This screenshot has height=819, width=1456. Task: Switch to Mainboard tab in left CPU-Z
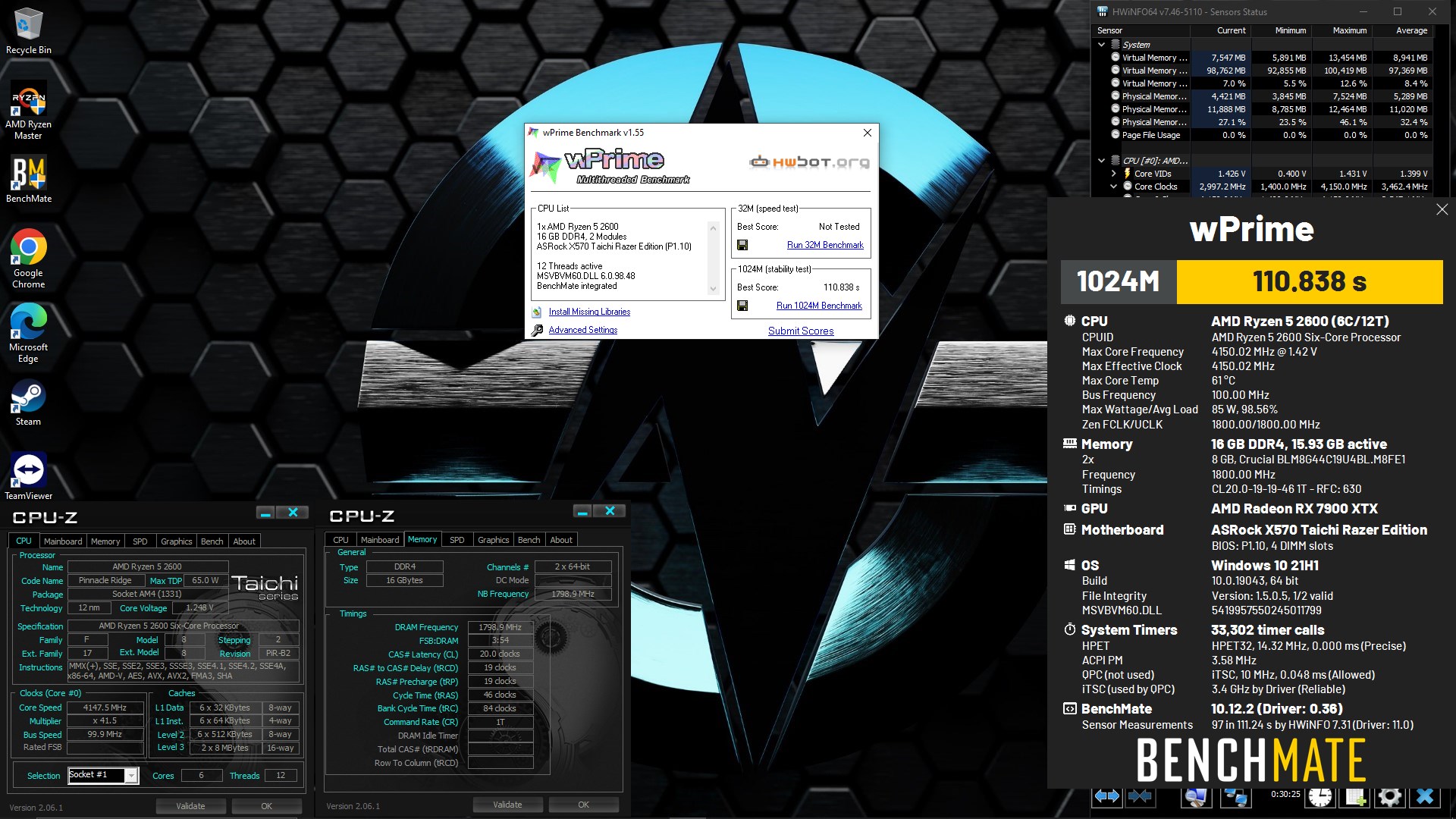(63, 541)
